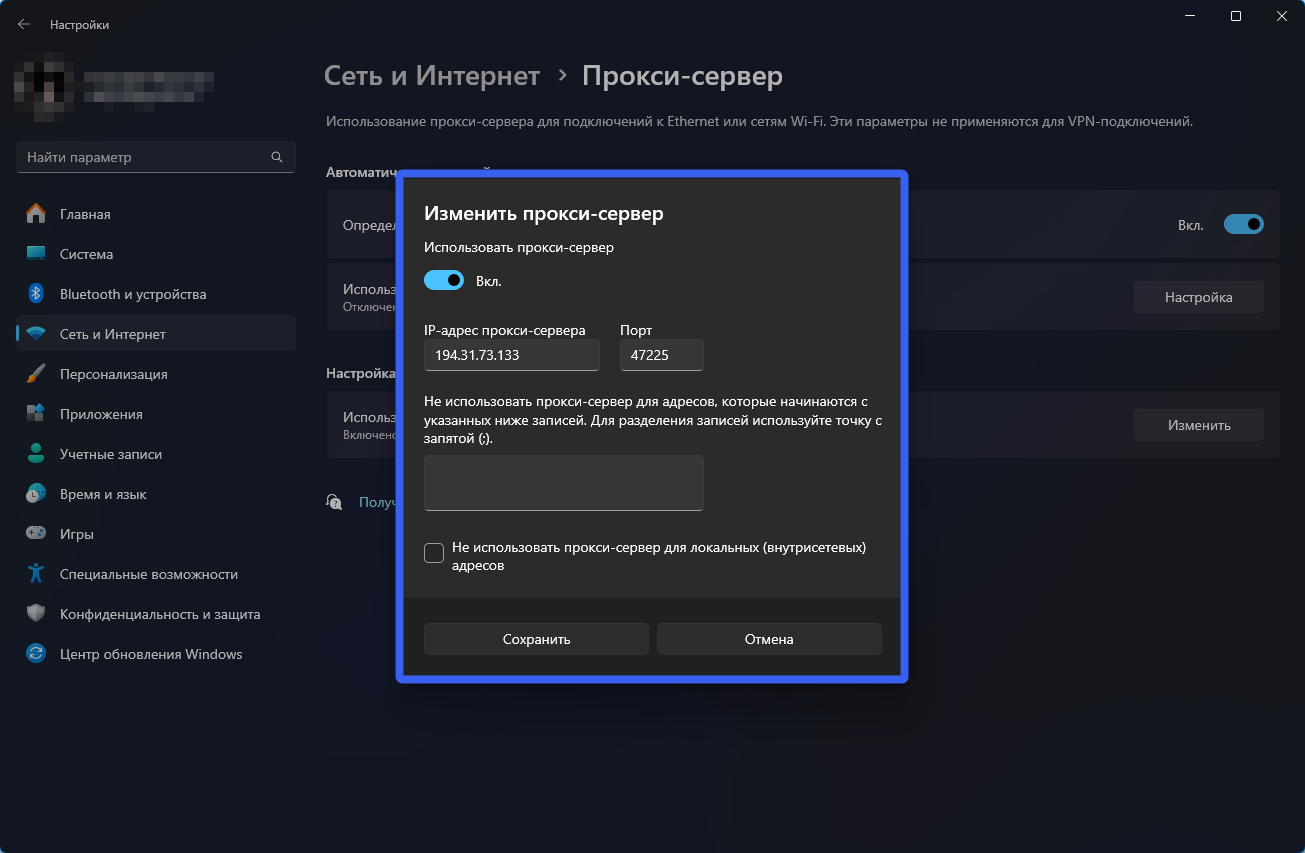Toggle the automatic detection Вкл. switch
This screenshot has height=853, width=1305.
pos(1243,225)
